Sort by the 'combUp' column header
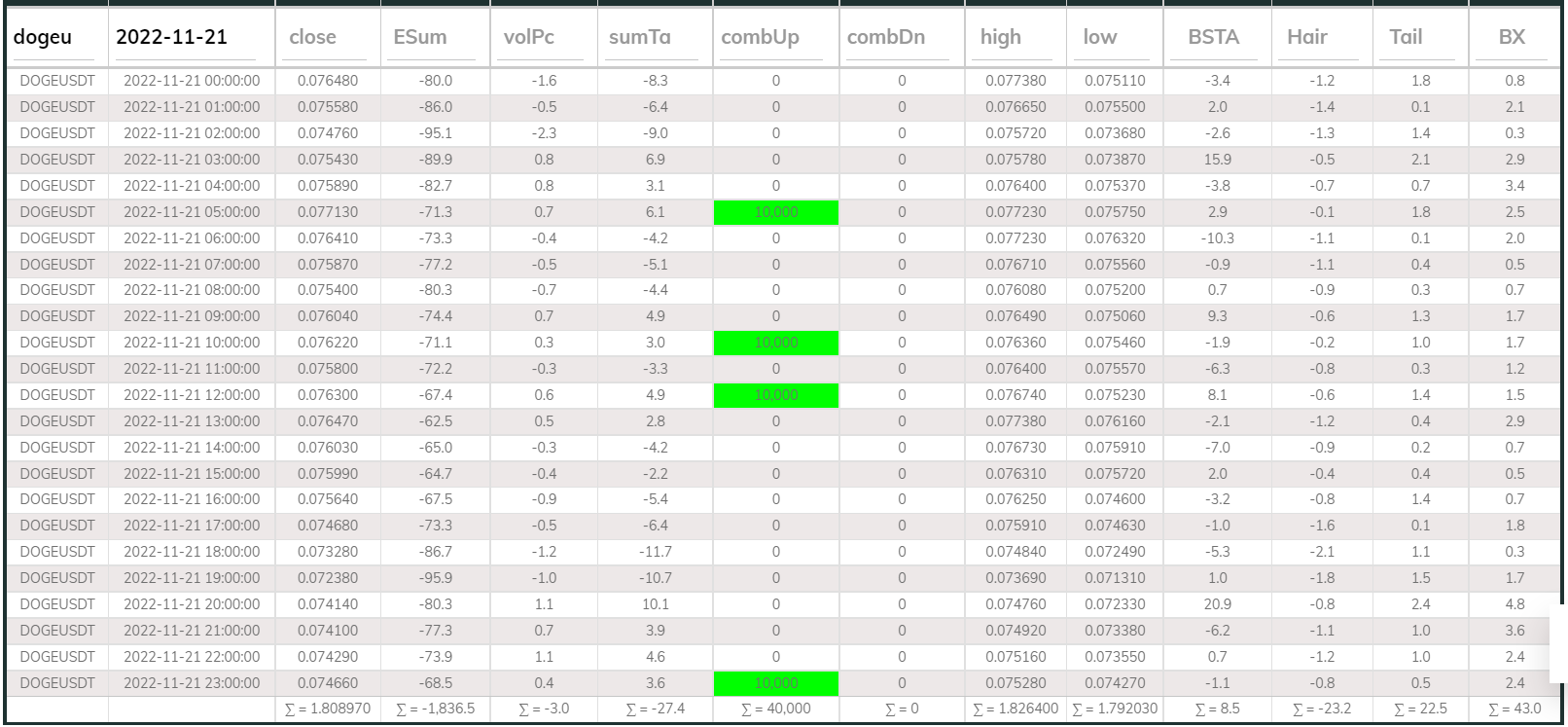Image resolution: width=1568 pixels, height=727 pixels. (x=761, y=37)
